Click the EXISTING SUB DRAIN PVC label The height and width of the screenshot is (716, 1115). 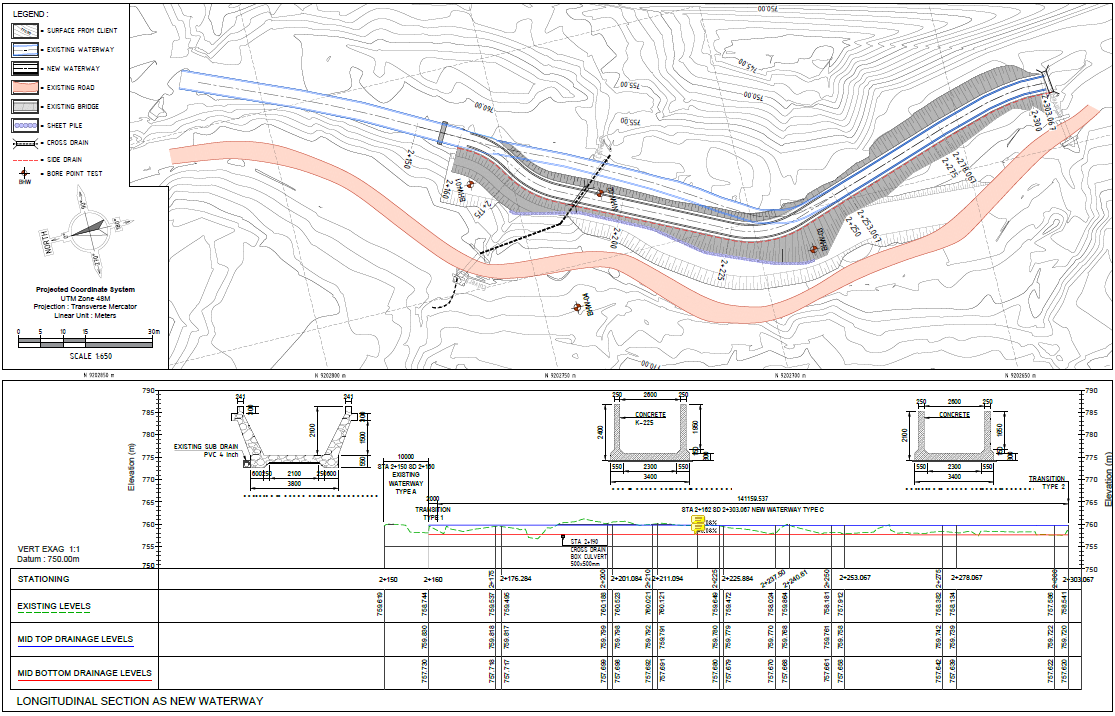pyautogui.click(x=204, y=450)
